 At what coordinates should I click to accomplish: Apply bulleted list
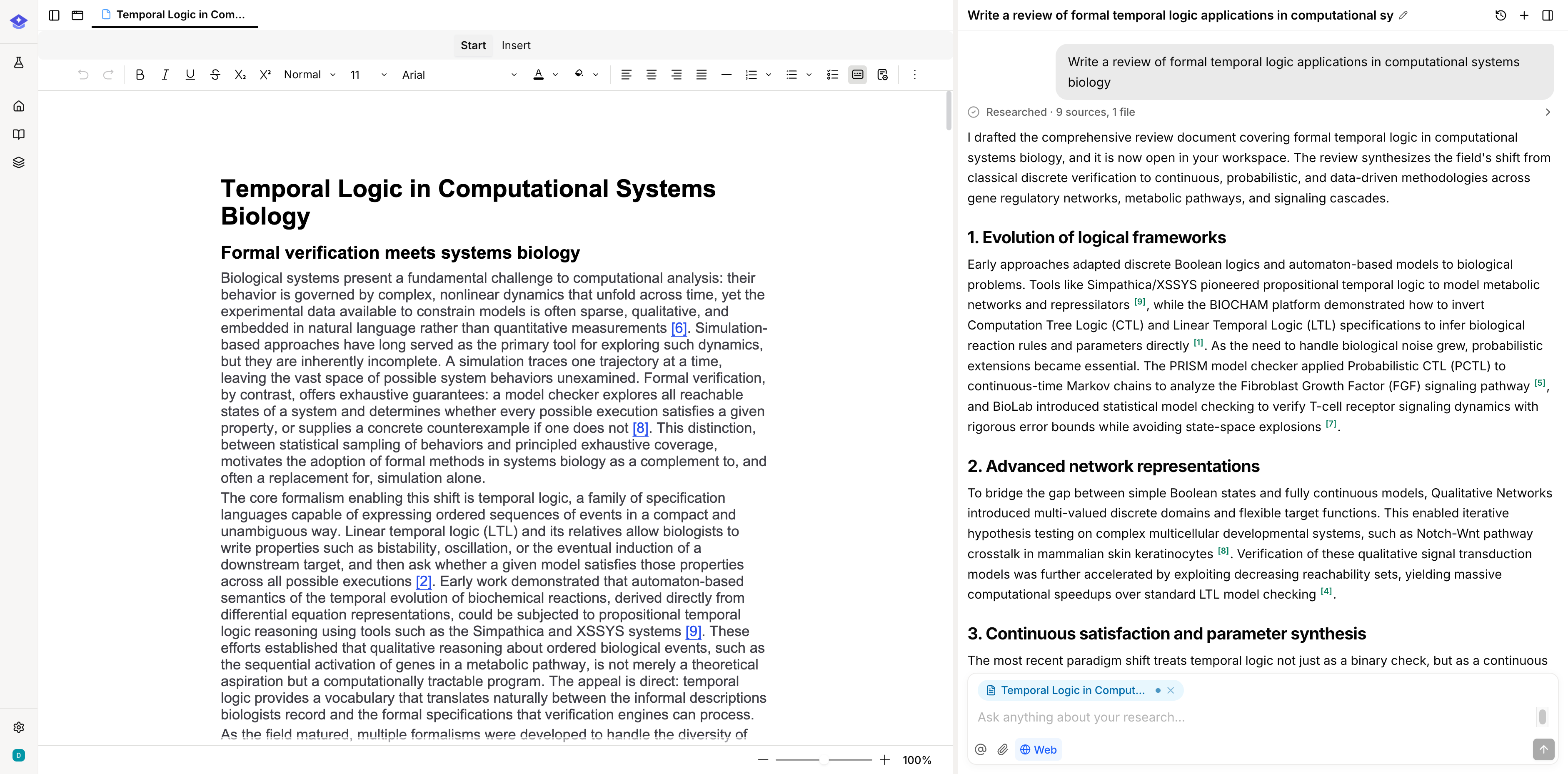pyautogui.click(x=791, y=74)
